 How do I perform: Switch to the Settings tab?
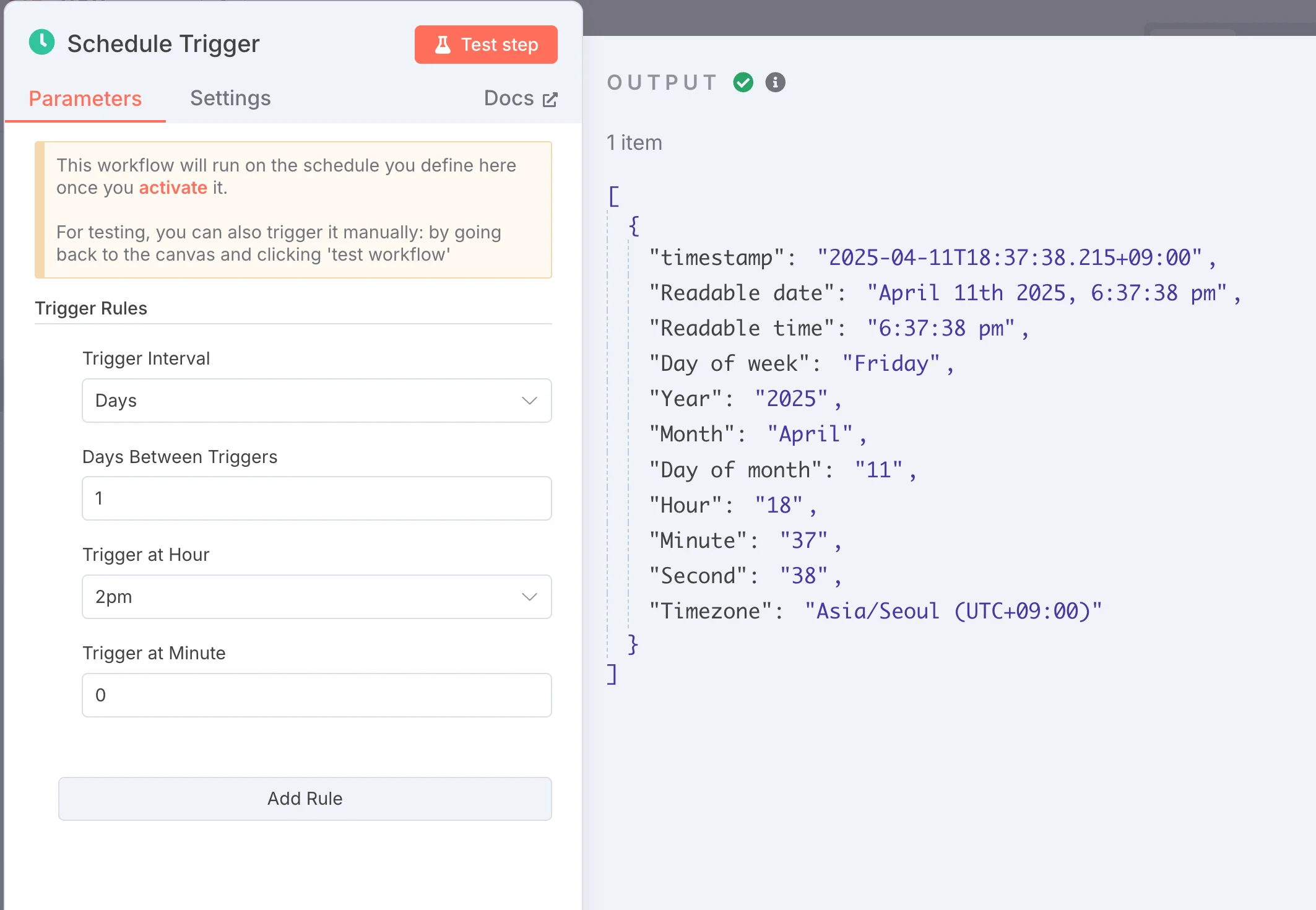coord(230,98)
